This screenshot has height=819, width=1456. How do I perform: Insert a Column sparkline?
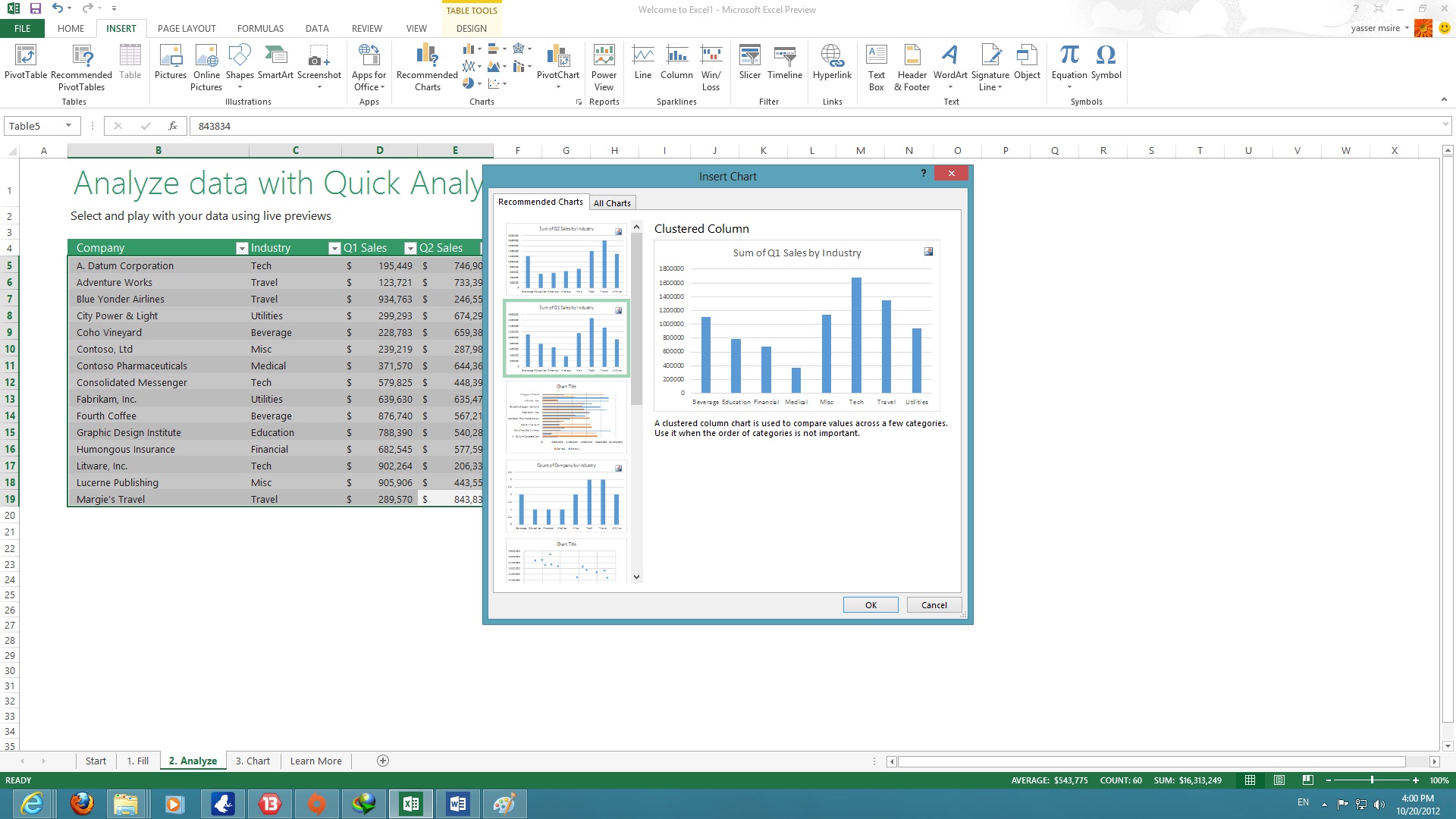point(676,62)
